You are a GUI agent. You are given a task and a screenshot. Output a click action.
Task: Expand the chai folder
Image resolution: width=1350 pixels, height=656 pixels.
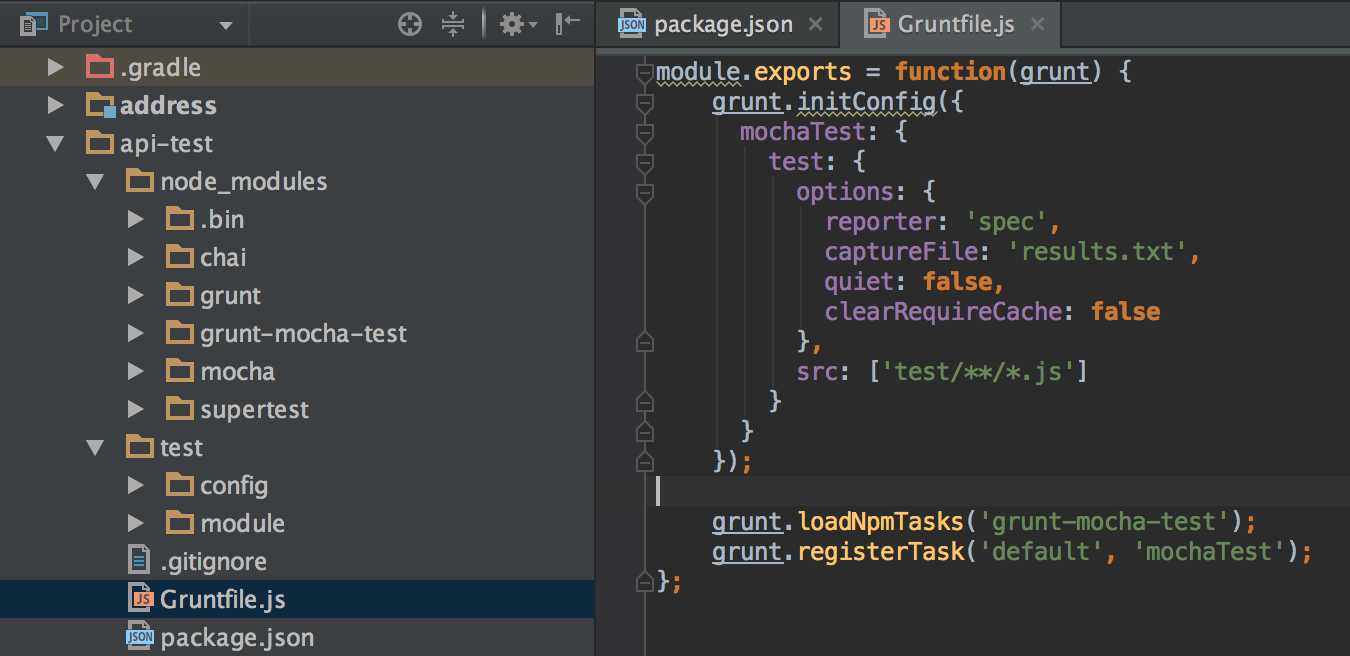click(135, 258)
